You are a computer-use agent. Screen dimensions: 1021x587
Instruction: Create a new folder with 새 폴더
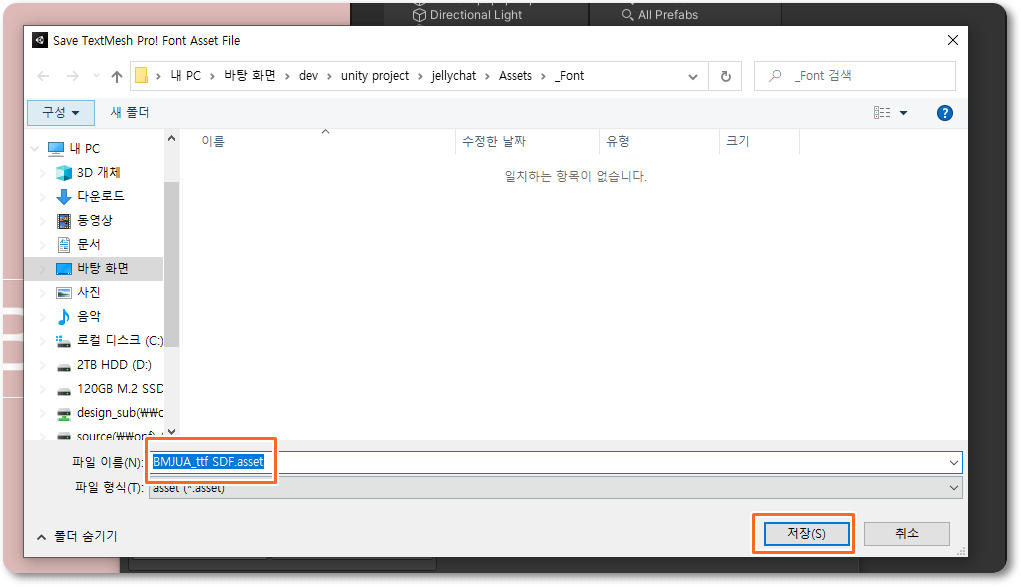[130, 113]
